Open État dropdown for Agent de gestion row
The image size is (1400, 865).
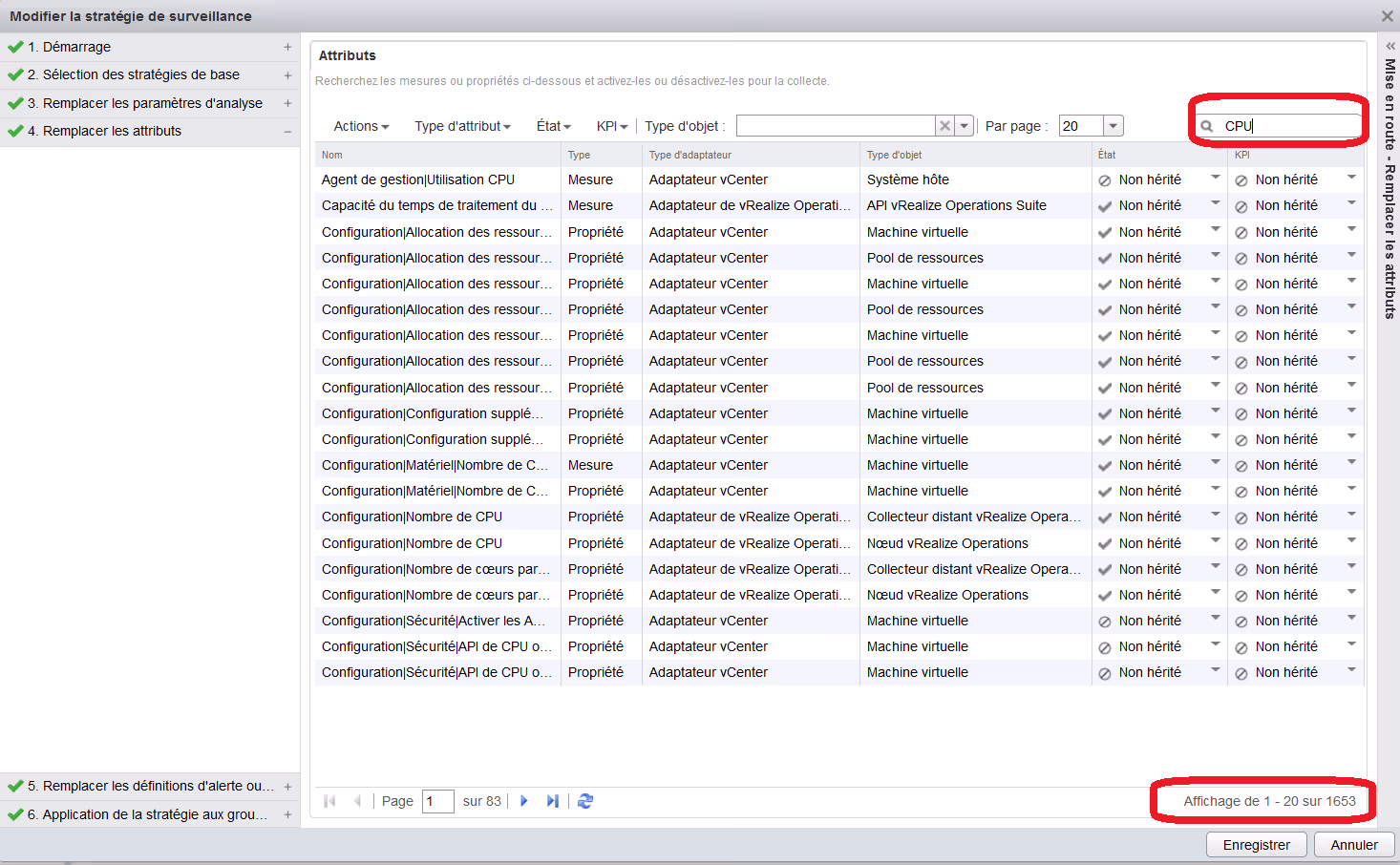[1215, 178]
